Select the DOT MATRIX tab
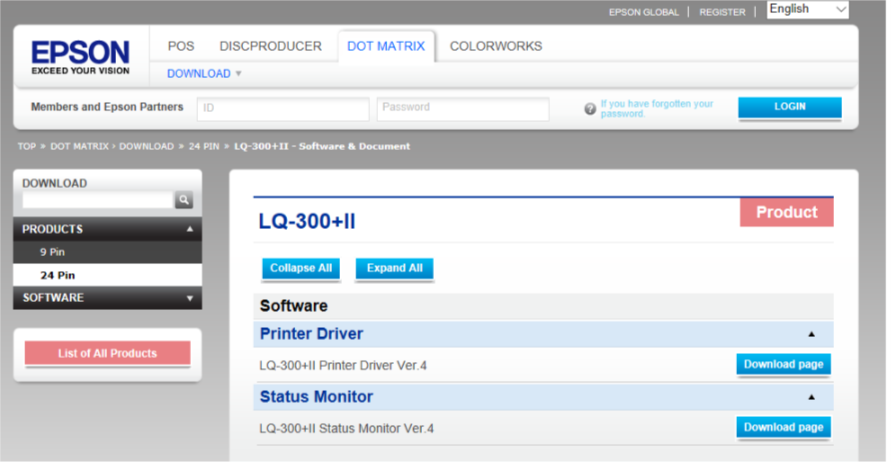 click(386, 46)
